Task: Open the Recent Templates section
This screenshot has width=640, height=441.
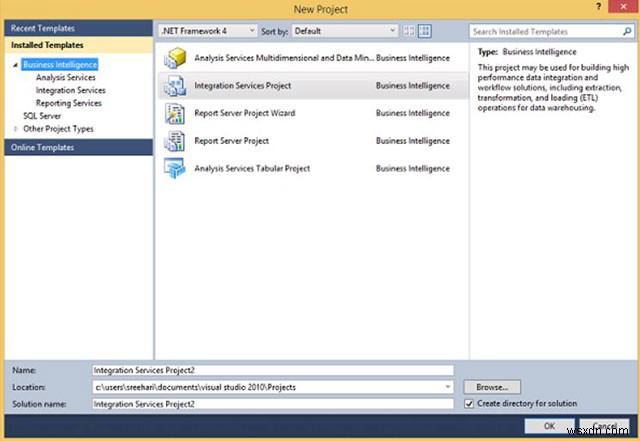Action: (78, 28)
